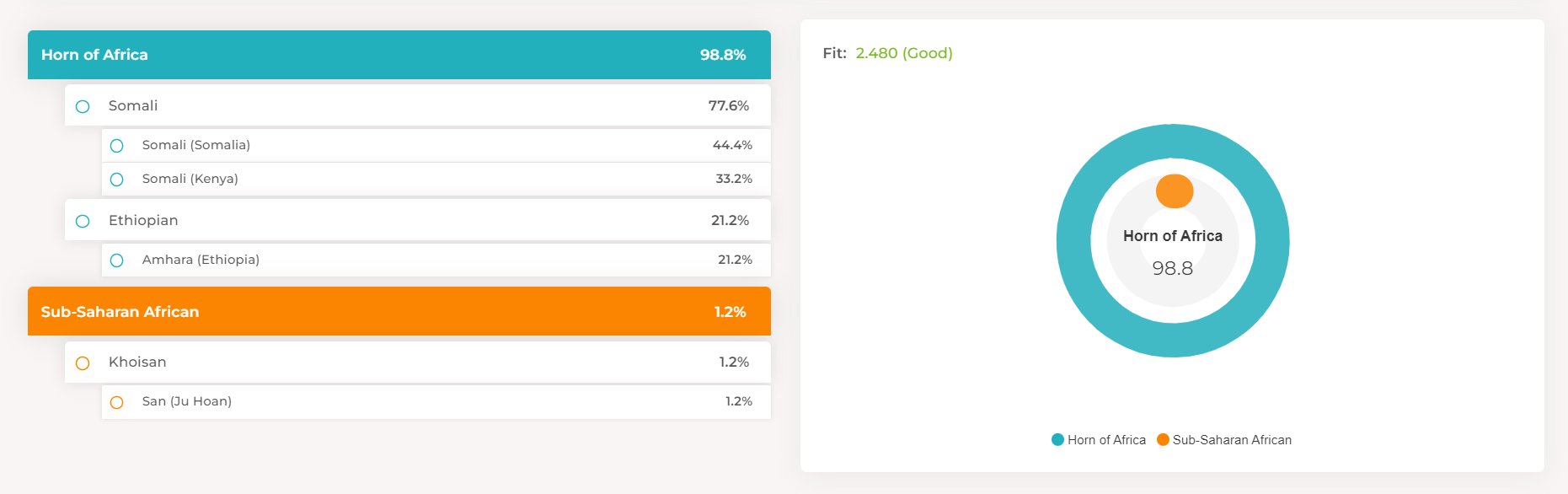Select the Khoisan group row

pos(417,362)
